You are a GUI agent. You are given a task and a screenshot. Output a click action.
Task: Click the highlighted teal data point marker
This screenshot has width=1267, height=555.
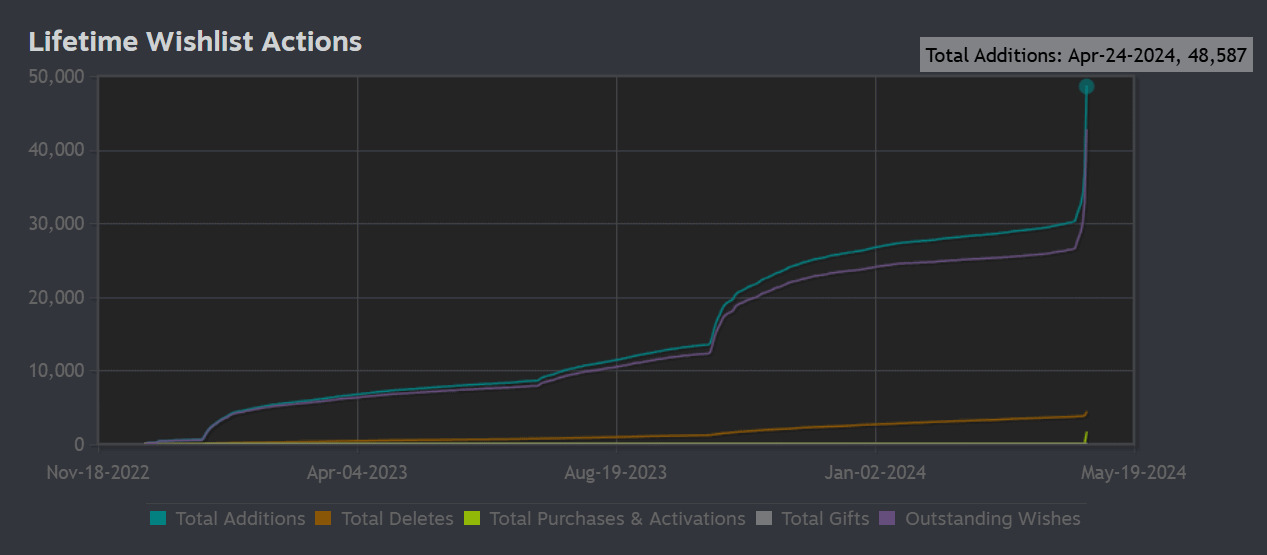1086,87
